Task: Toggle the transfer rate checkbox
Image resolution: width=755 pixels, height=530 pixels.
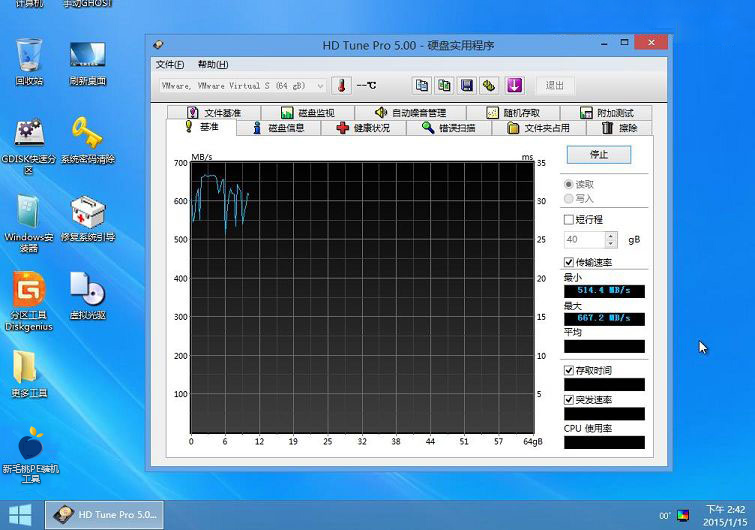Action: click(569, 262)
